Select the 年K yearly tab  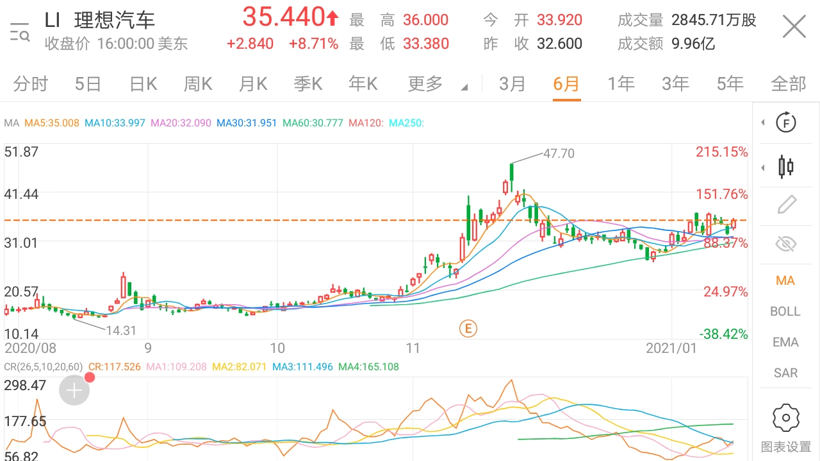363,84
